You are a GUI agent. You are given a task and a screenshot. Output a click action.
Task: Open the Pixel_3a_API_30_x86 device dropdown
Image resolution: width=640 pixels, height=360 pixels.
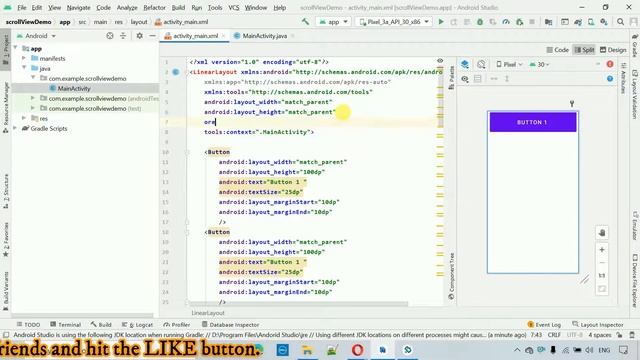click(x=394, y=22)
